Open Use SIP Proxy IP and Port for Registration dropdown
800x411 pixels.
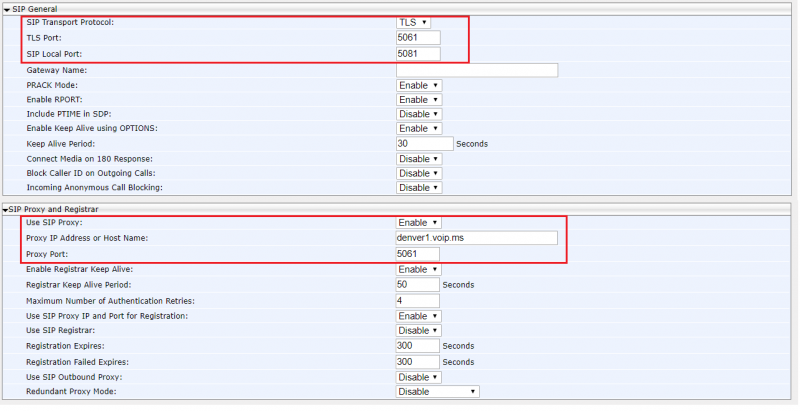coord(418,316)
